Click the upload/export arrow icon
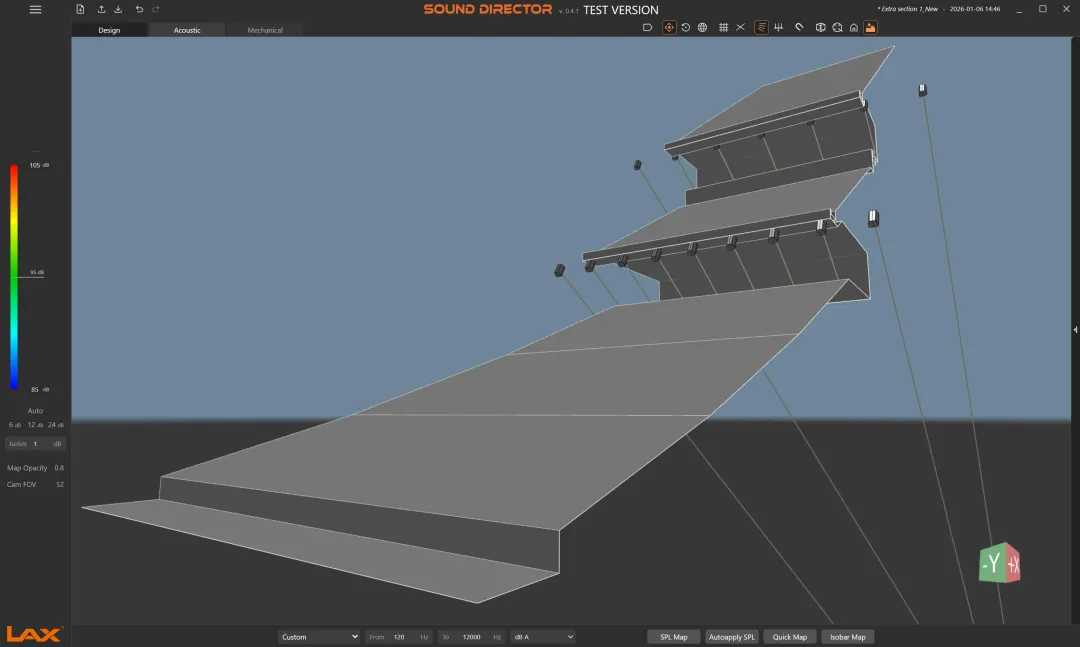The width and height of the screenshot is (1080, 647). [101, 10]
